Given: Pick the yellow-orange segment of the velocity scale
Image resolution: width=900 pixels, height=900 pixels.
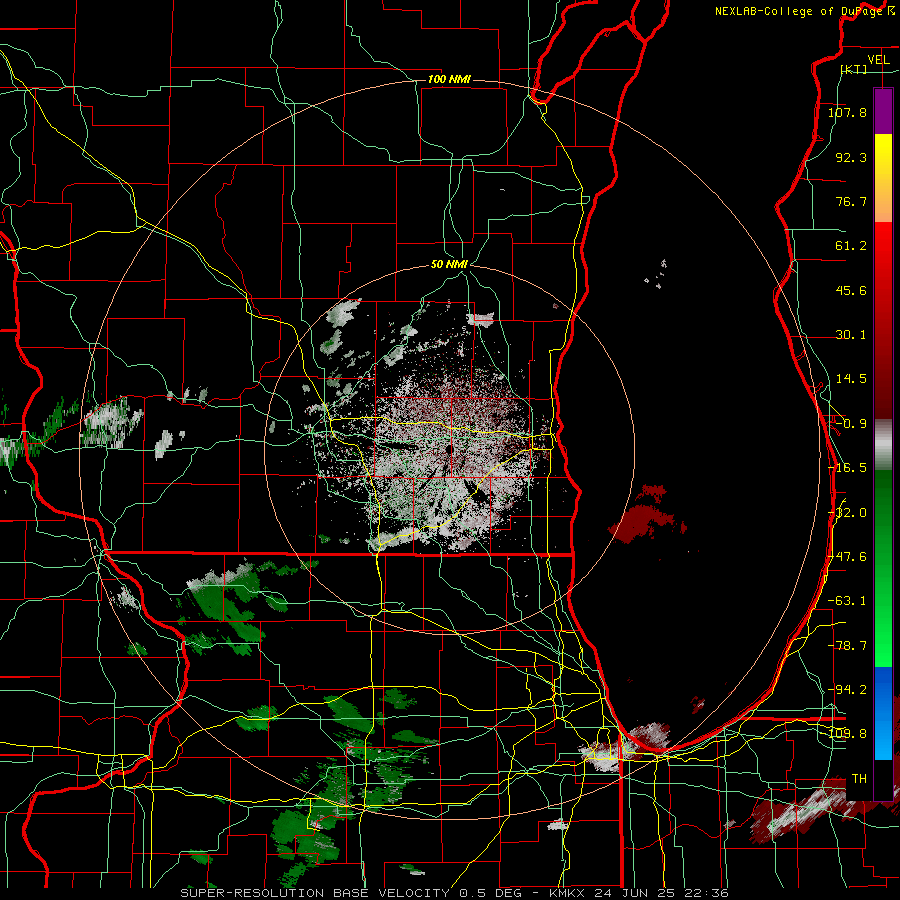Looking at the screenshot, I should click(x=883, y=178).
